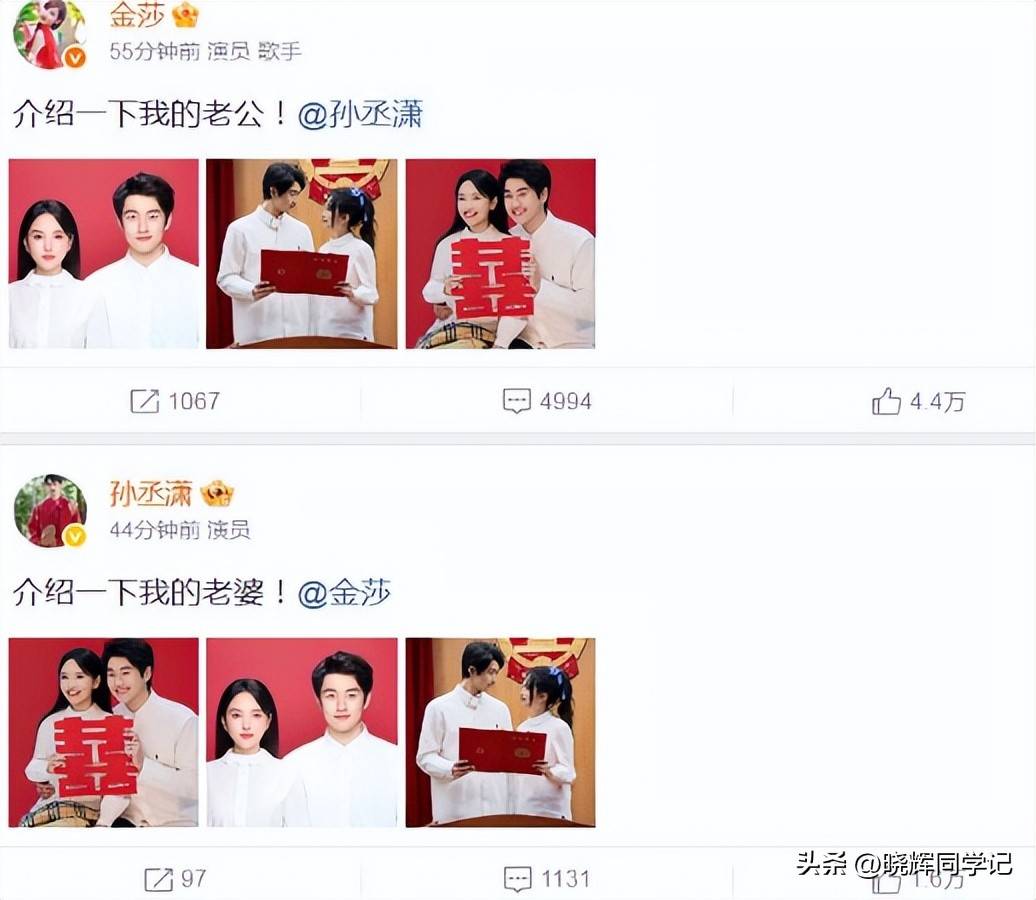
Task: Click the 55分钟前 timestamp on first post
Action: coord(155,52)
